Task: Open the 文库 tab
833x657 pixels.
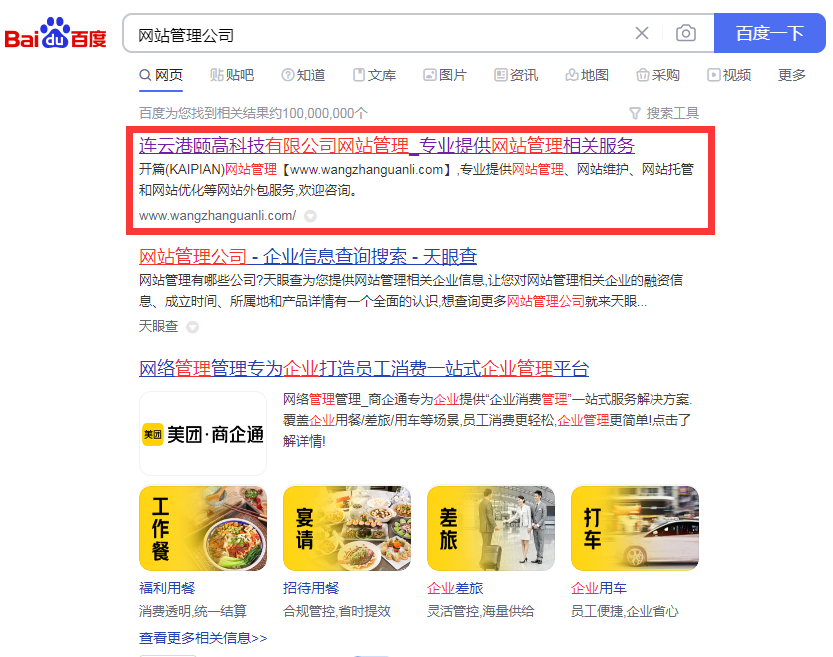Action: 375,75
